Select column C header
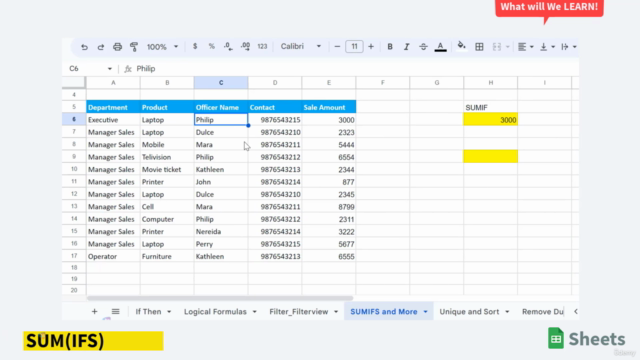 [221, 83]
